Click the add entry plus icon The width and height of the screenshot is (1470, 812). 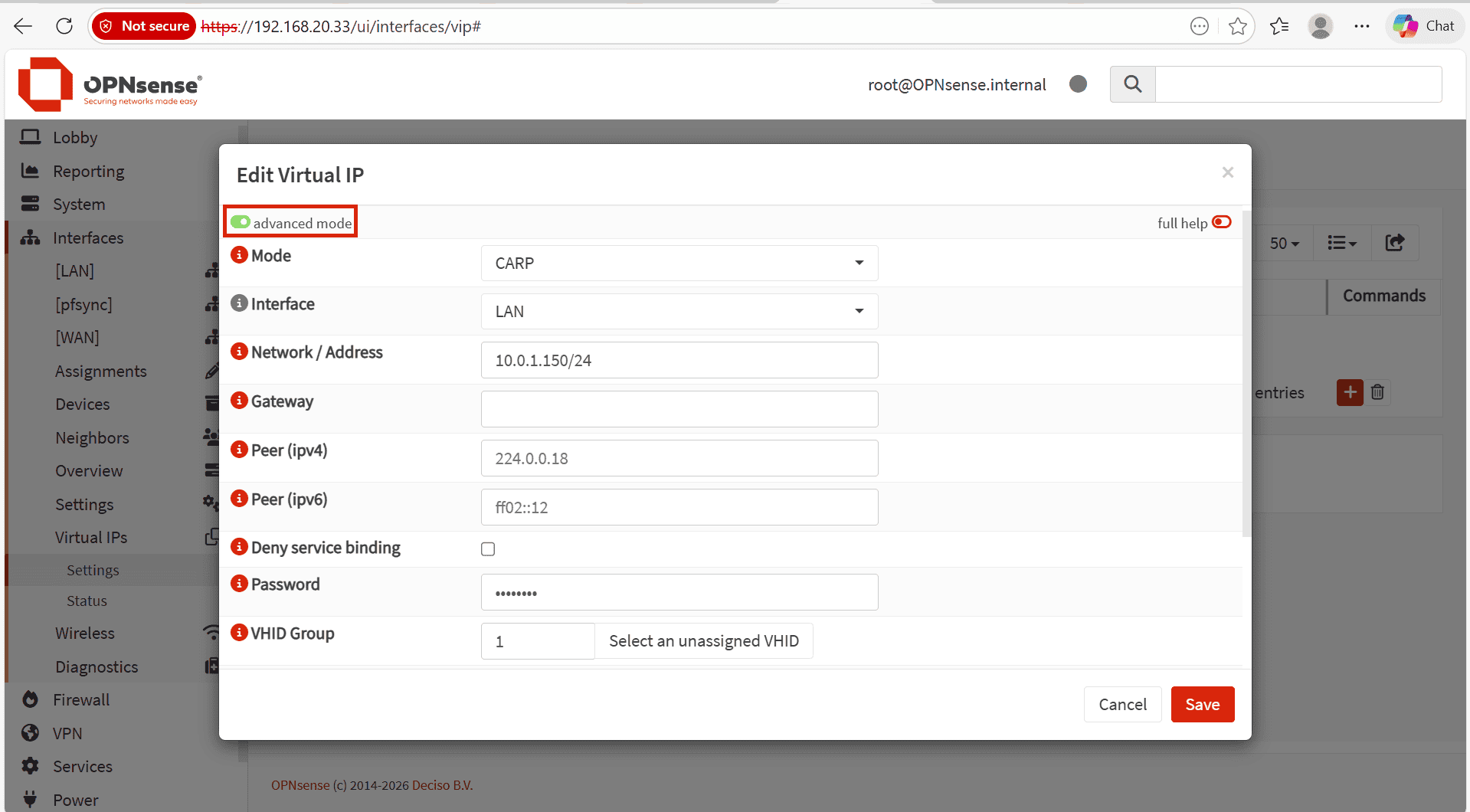tap(1350, 392)
